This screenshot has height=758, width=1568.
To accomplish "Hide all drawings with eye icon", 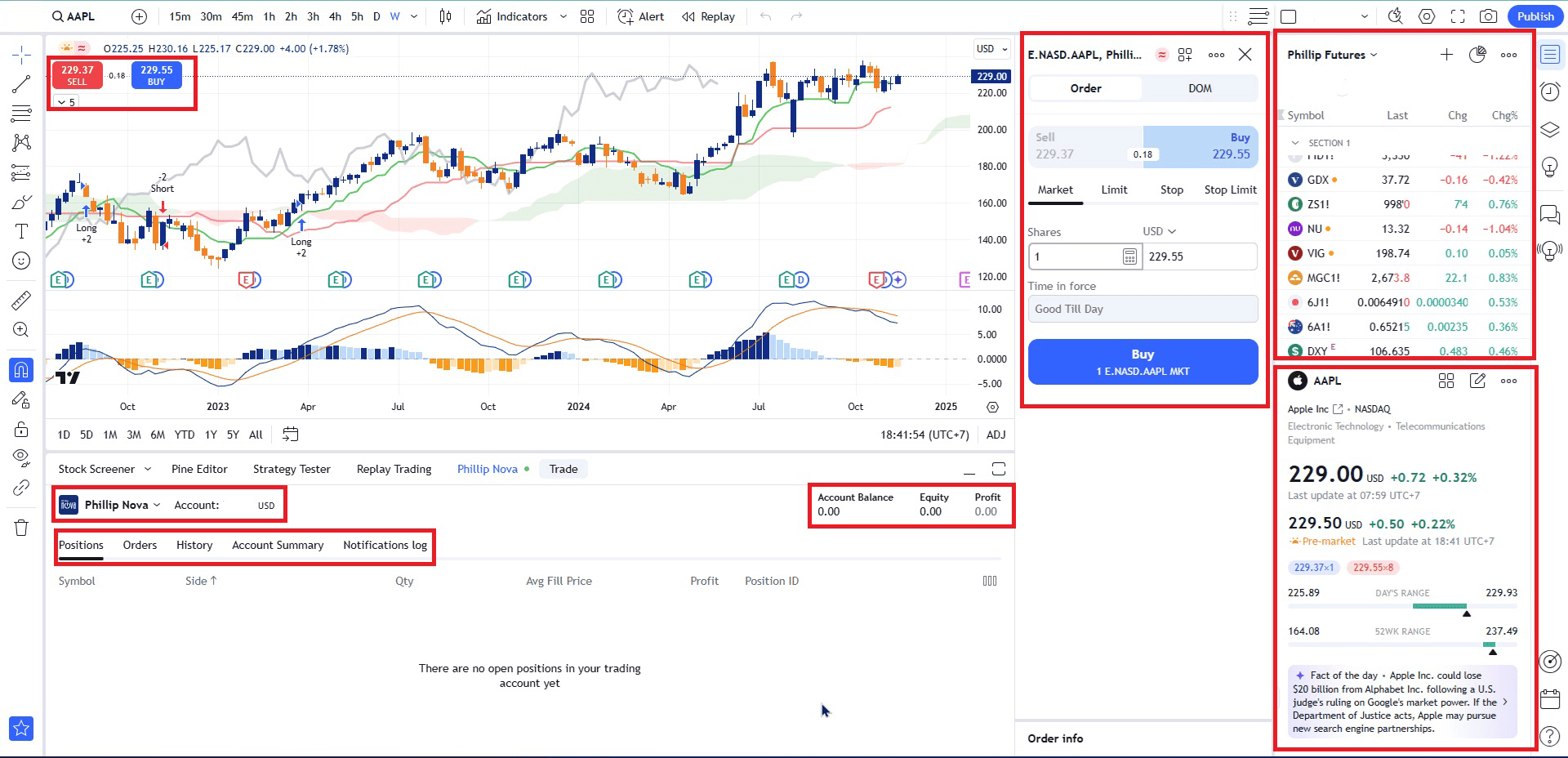I will [21, 457].
